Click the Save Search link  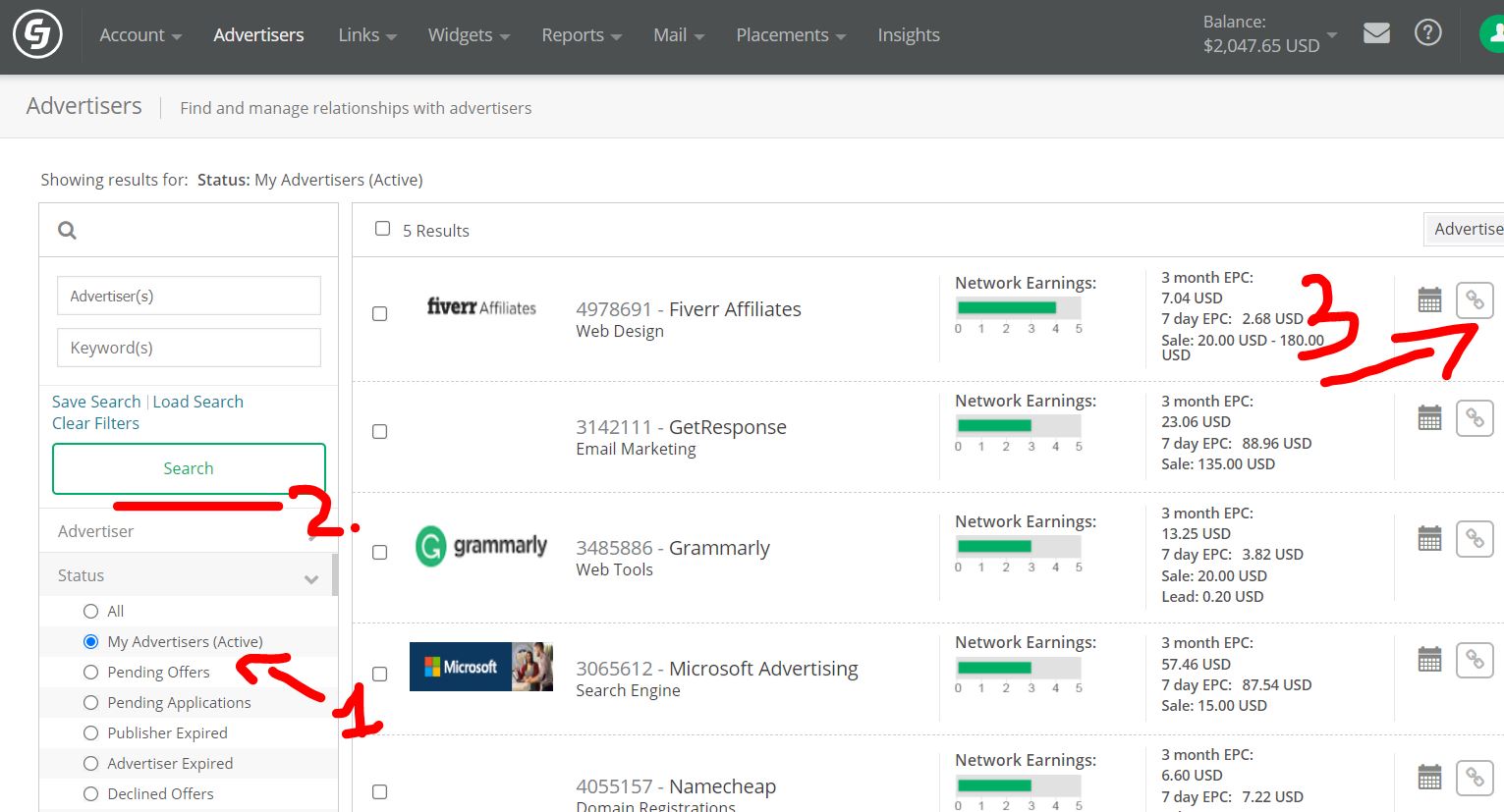pos(96,402)
